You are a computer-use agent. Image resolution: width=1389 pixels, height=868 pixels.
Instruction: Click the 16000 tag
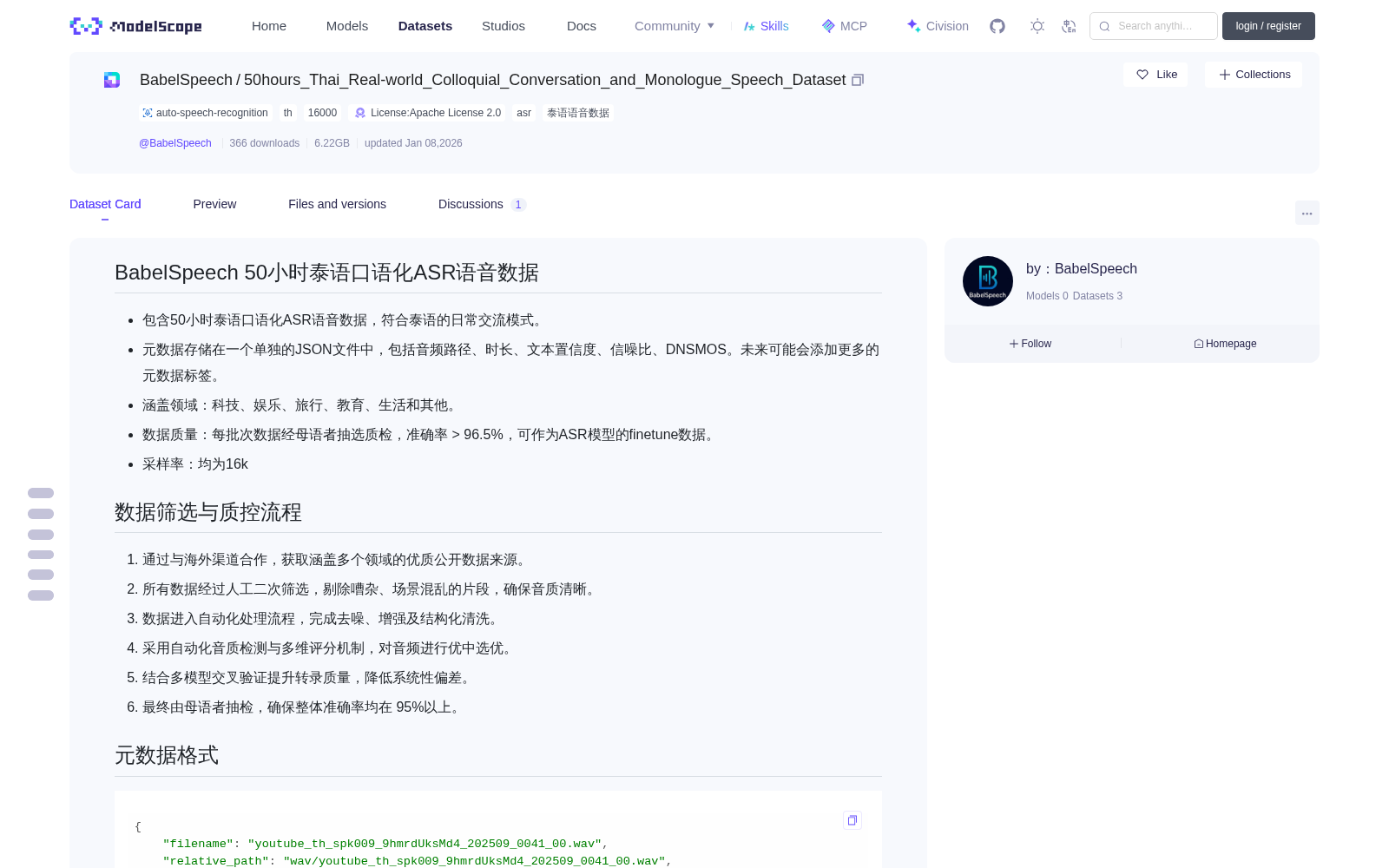[322, 113]
